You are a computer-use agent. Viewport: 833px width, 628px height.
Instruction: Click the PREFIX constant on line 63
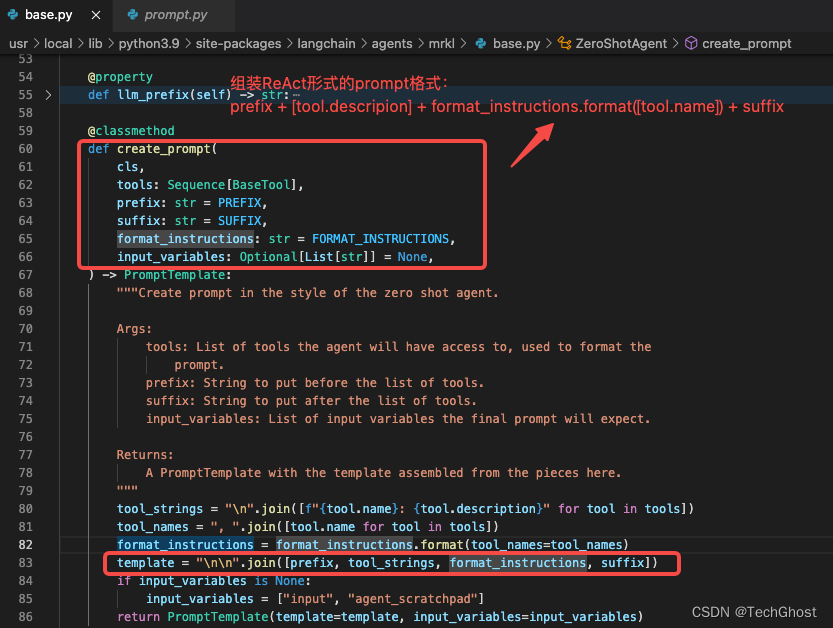point(240,203)
